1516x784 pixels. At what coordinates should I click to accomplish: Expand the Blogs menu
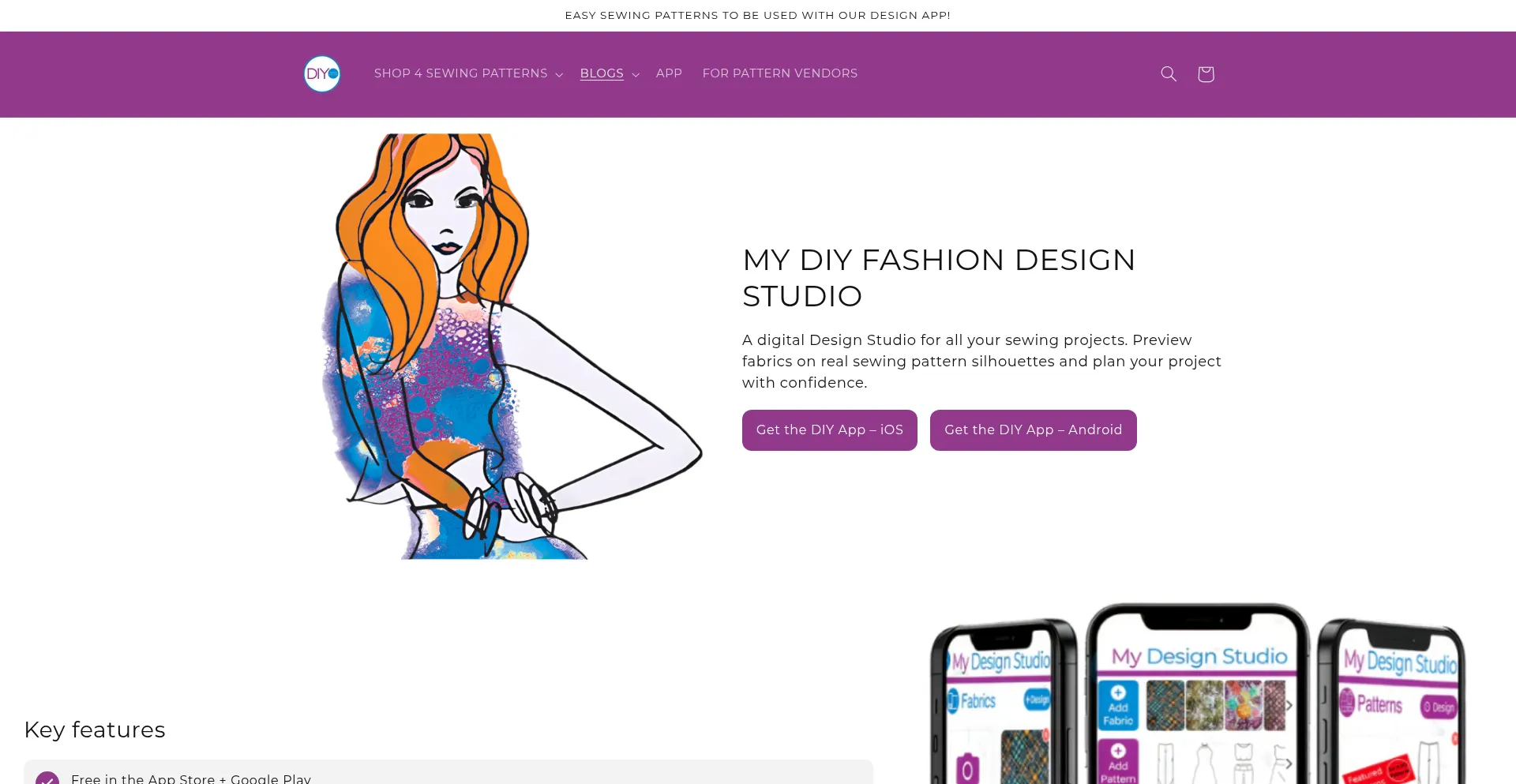pos(610,73)
